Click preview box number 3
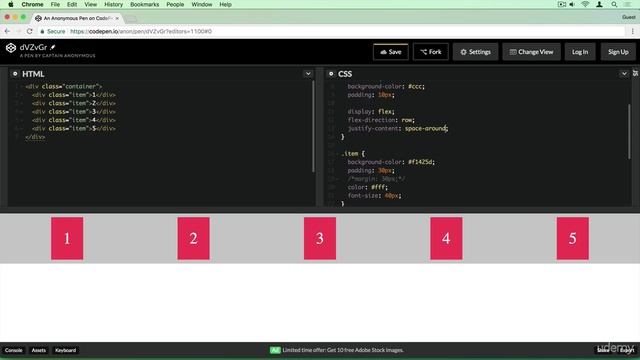The width and height of the screenshot is (640, 360). pos(320,238)
